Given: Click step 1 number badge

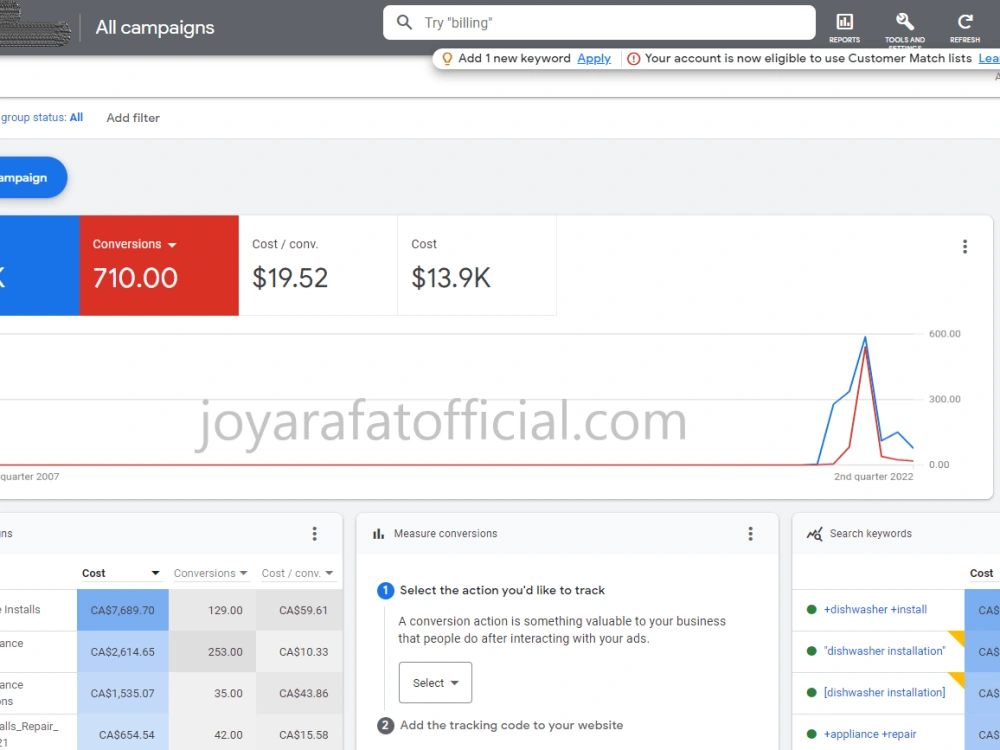Looking at the screenshot, I should (x=385, y=591).
